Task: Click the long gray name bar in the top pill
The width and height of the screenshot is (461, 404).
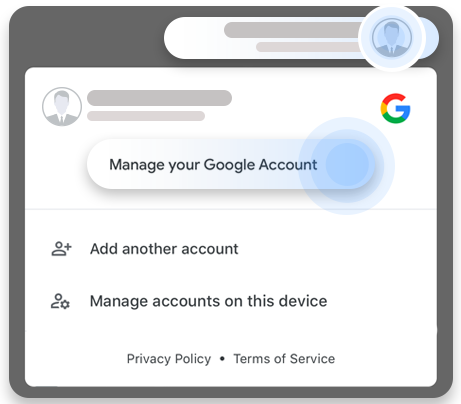Action: pos(292,30)
